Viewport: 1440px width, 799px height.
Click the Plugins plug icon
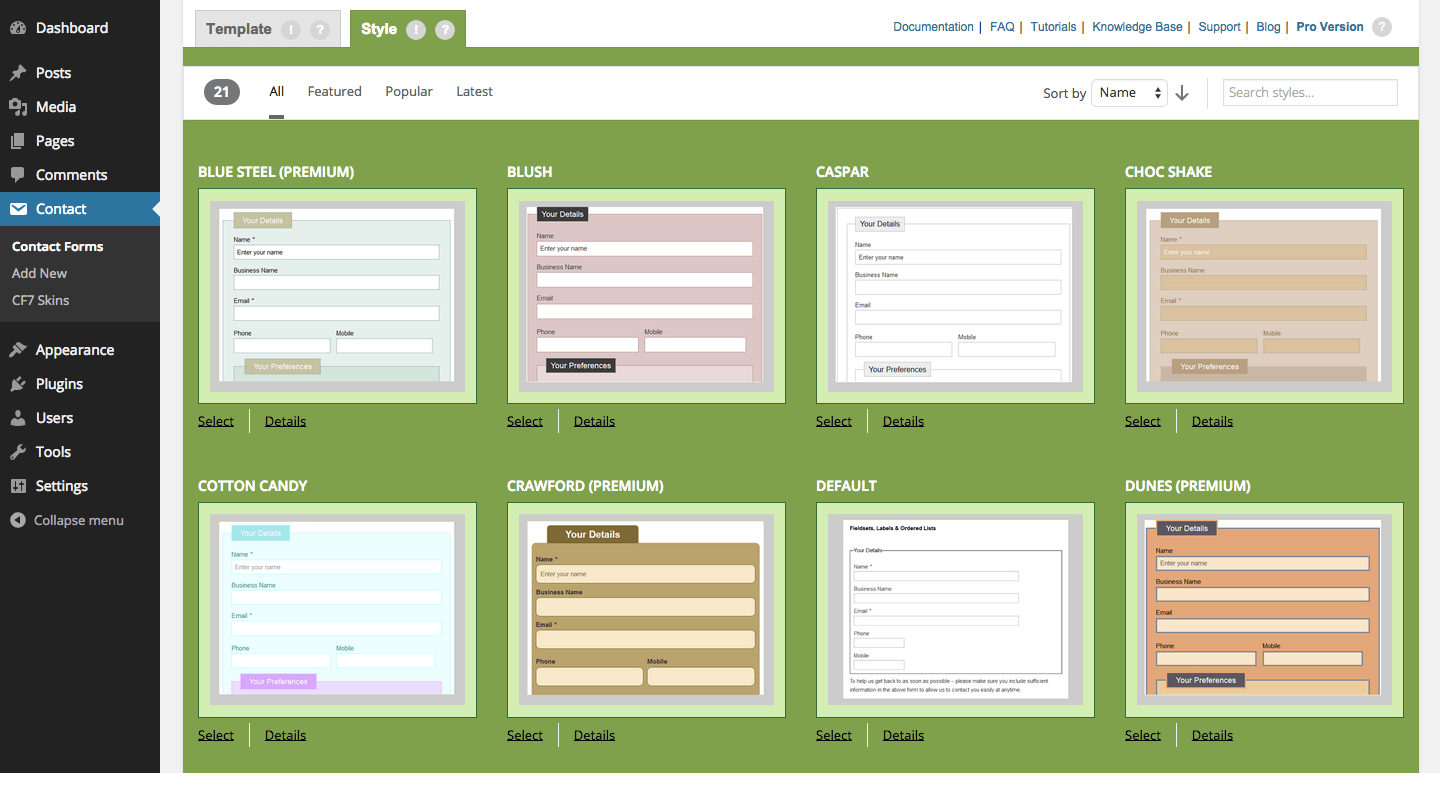click(x=18, y=384)
